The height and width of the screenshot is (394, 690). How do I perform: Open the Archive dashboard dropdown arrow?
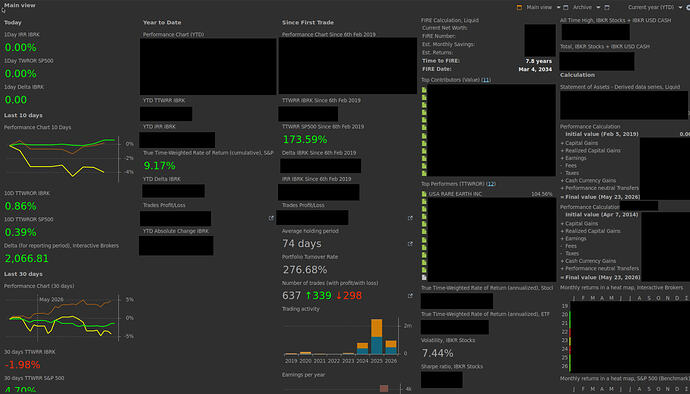598,7
